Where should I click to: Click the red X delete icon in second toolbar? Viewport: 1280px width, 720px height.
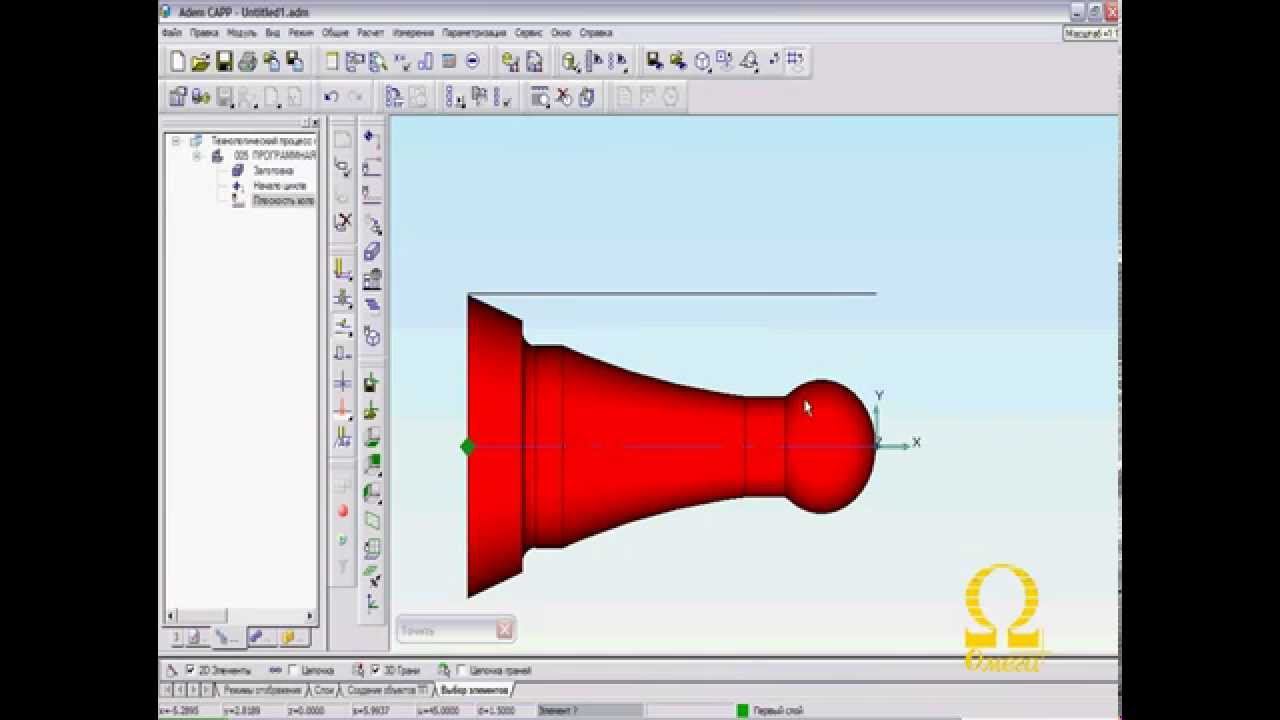(563, 97)
